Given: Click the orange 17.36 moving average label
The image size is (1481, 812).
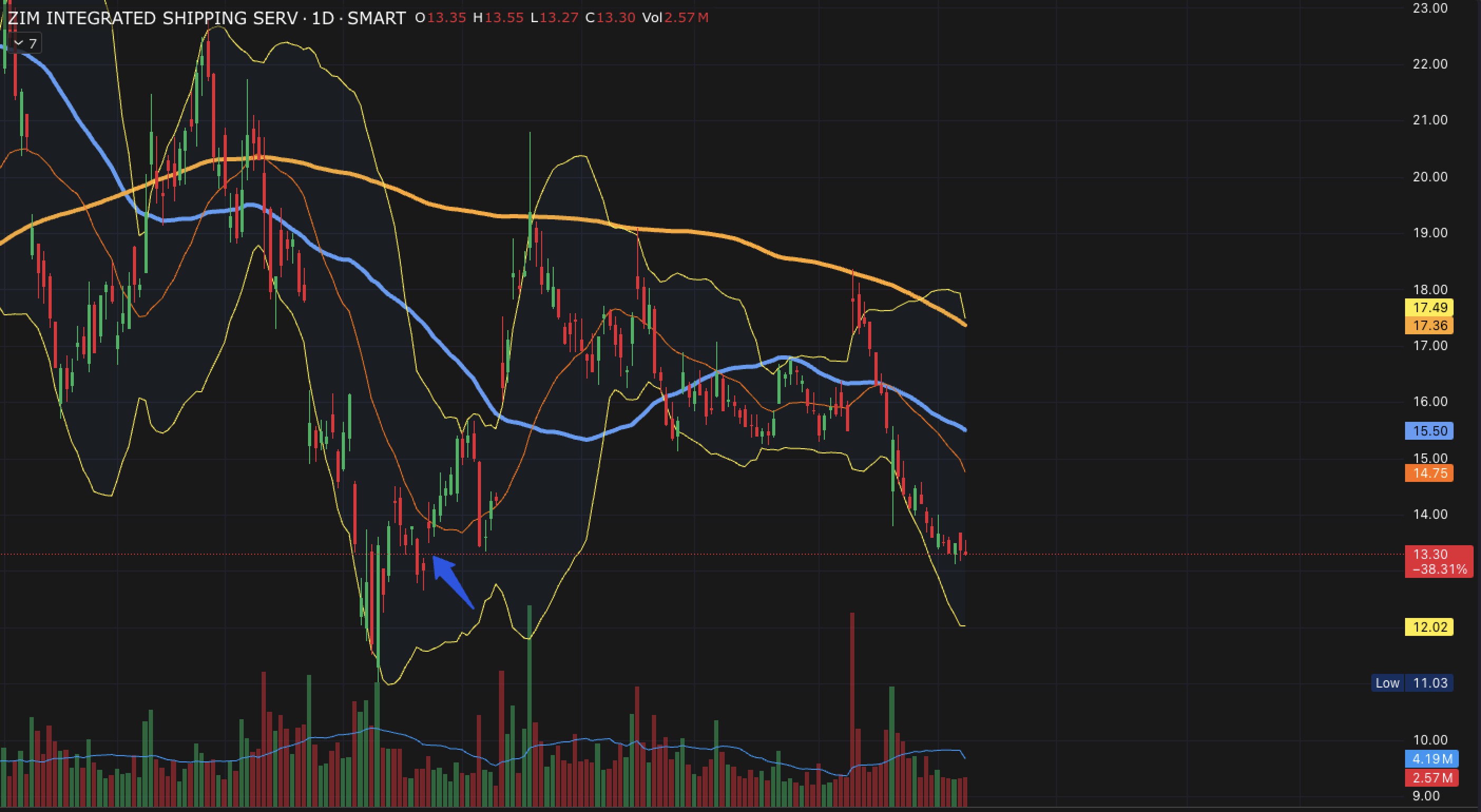Looking at the screenshot, I should 1429,326.
